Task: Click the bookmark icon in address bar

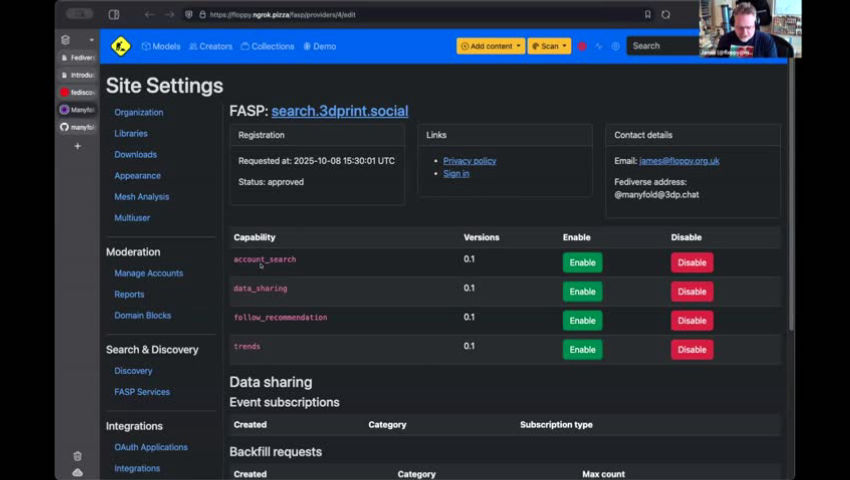Action: [647, 15]
